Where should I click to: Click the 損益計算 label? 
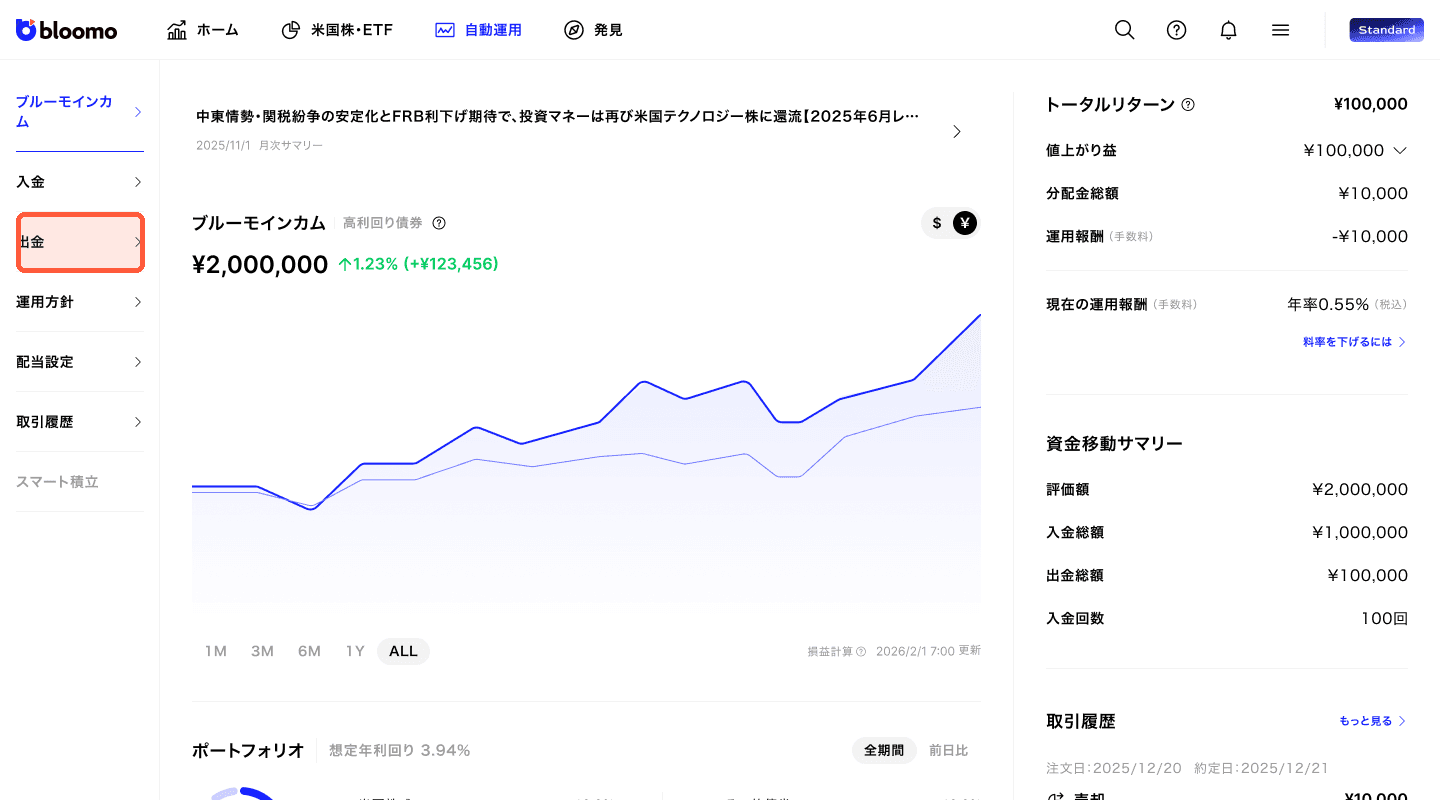coord(830,651)
